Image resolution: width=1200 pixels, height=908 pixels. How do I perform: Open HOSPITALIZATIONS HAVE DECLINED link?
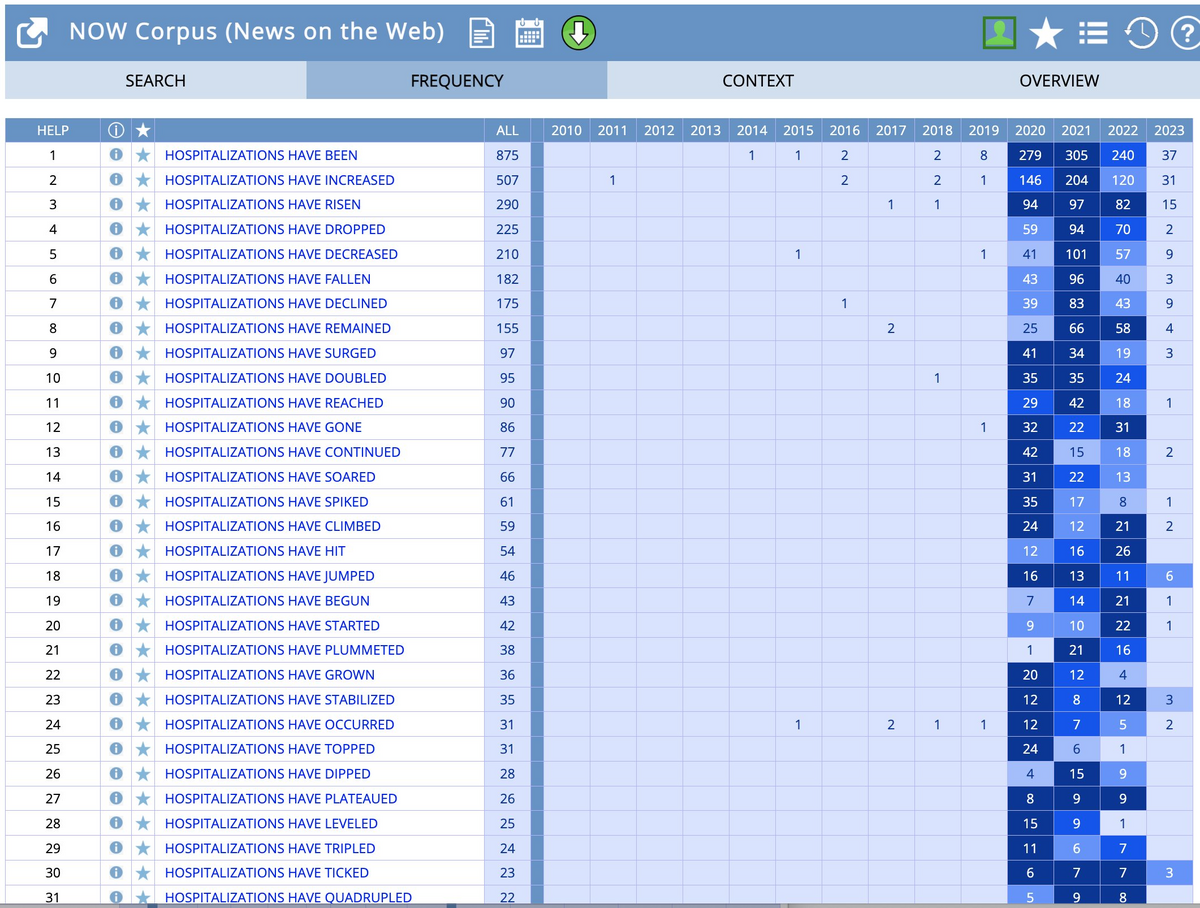[x=276, y=303]
